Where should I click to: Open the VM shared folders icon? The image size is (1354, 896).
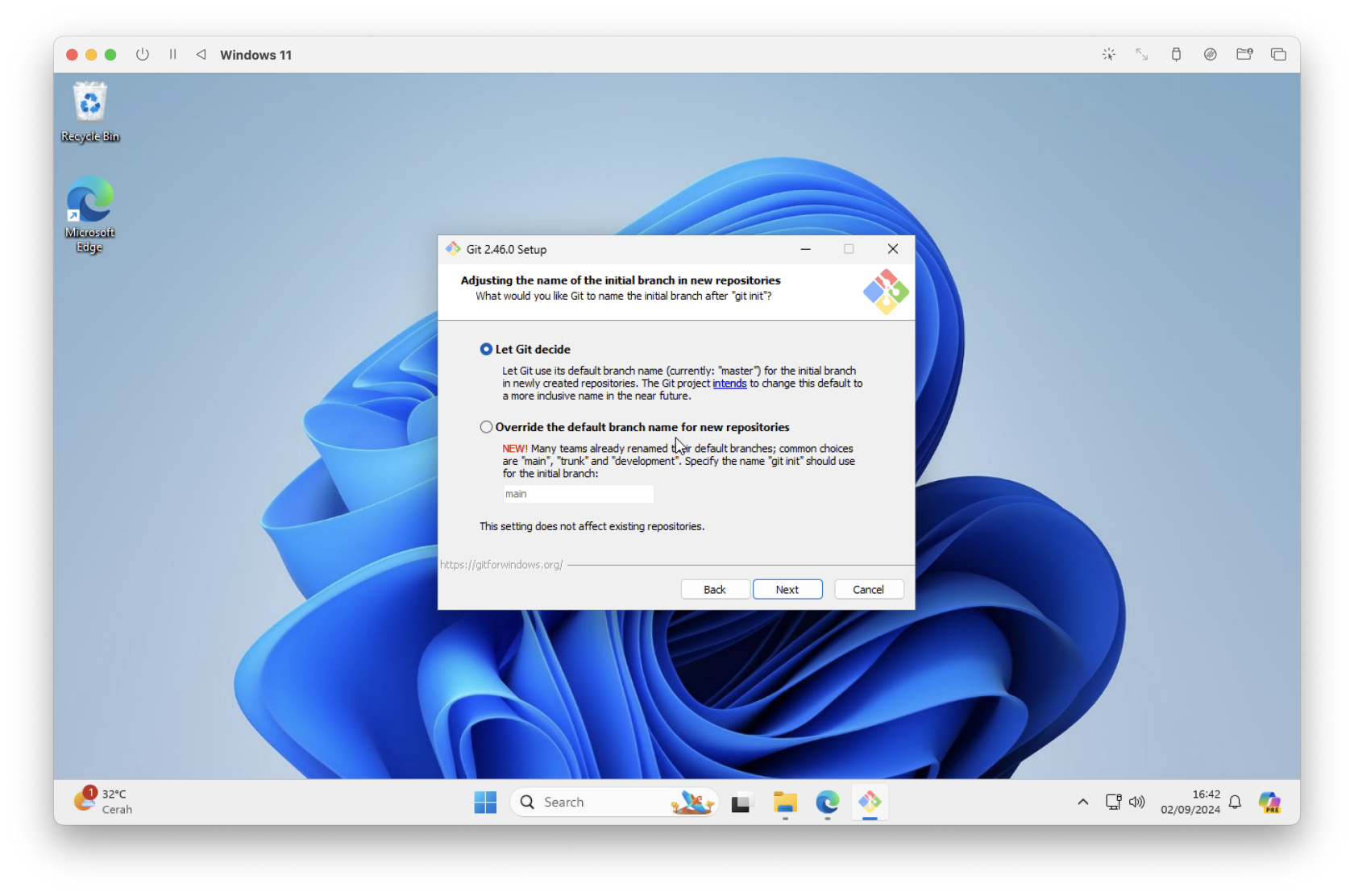[1245, 55]
